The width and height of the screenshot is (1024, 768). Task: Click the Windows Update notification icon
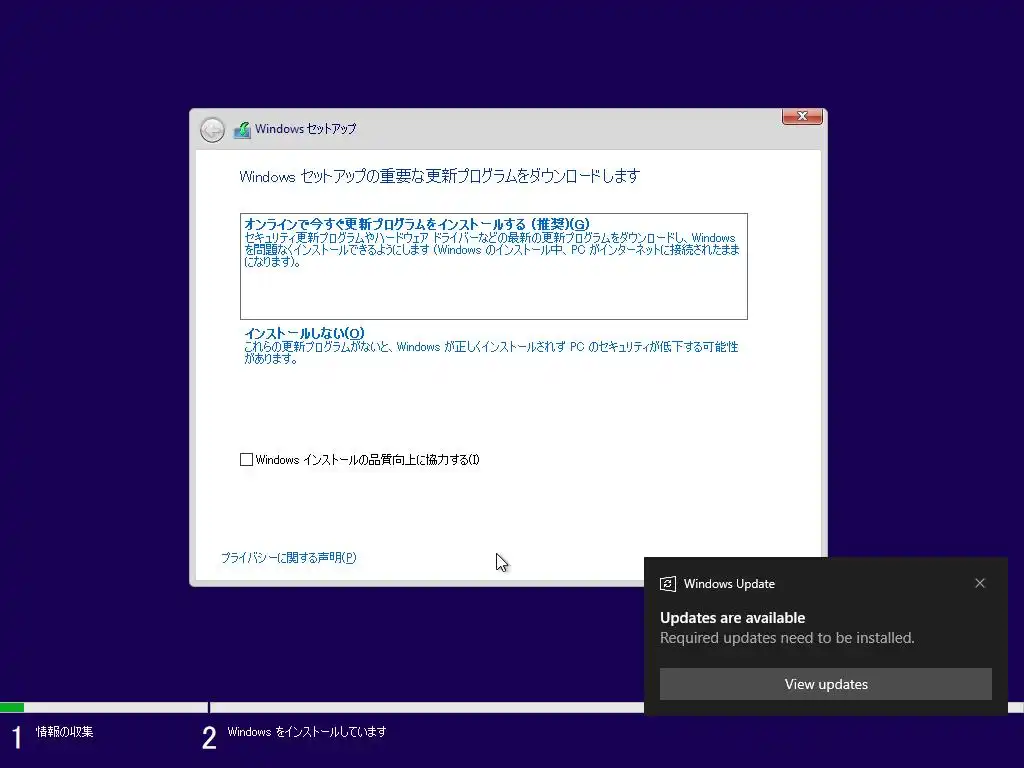point(667,584)
